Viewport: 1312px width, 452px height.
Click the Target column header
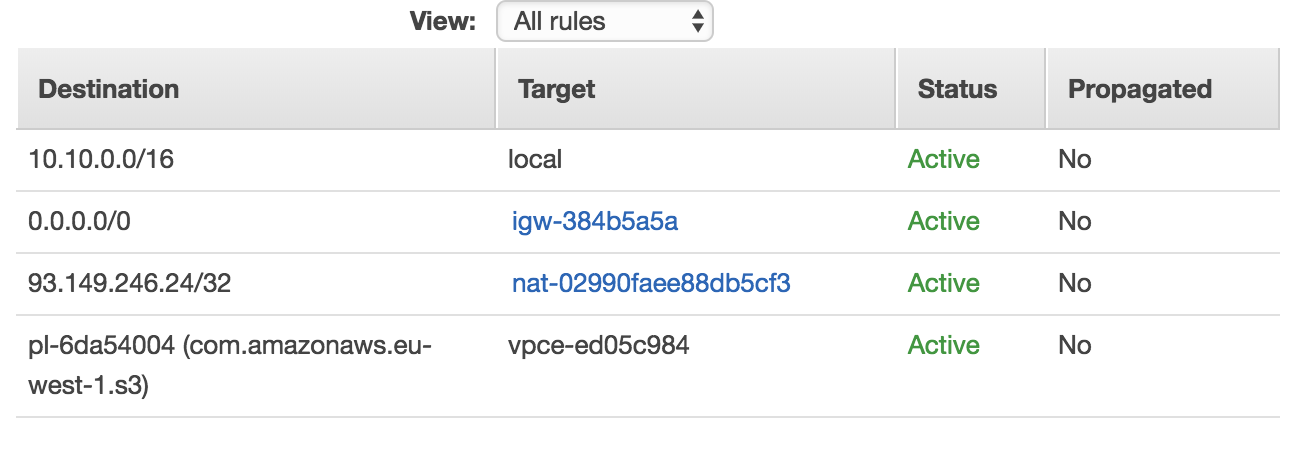(x=557, y=89)
